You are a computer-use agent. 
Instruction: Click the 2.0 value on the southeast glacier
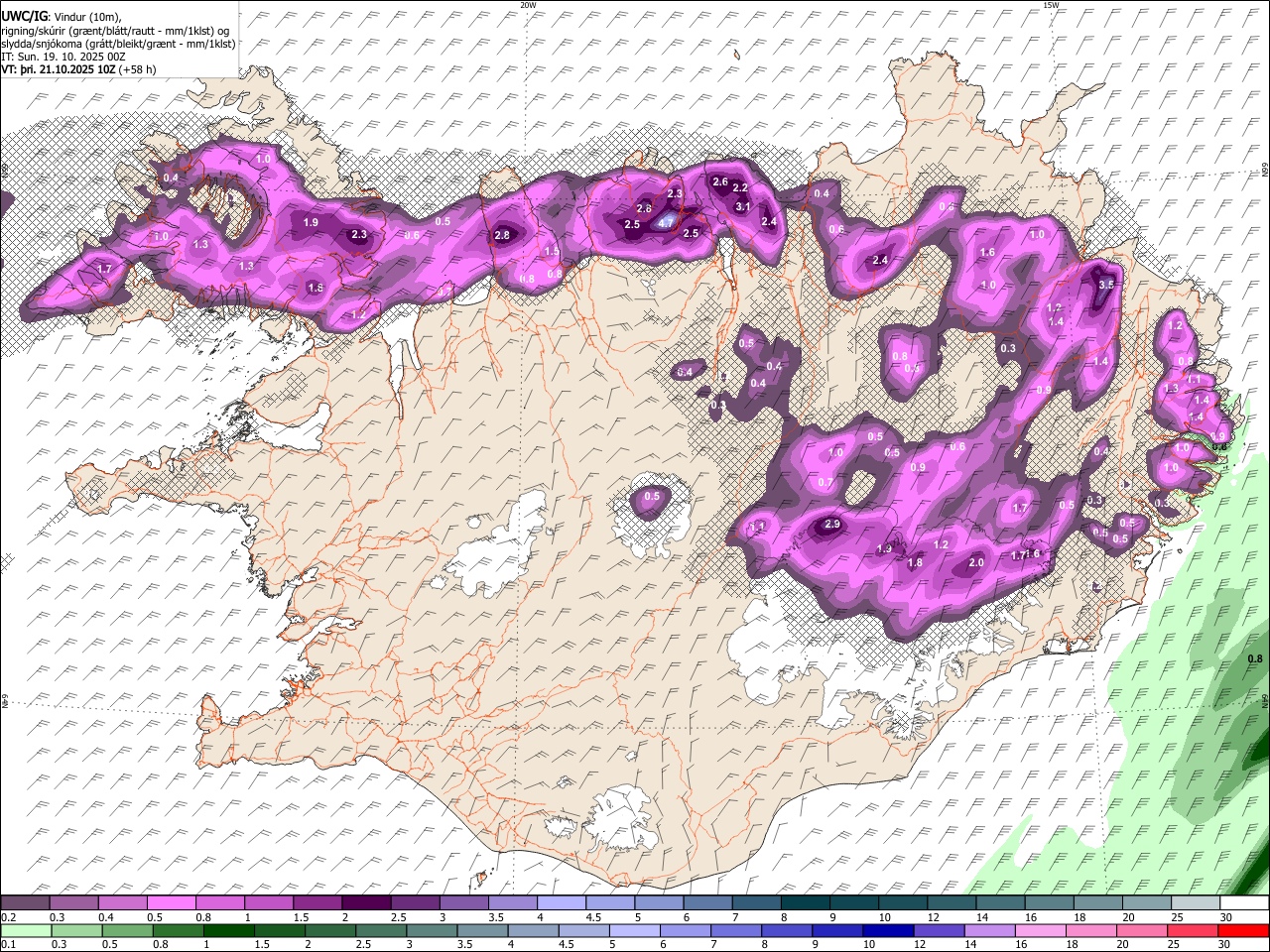click(976, 562)
